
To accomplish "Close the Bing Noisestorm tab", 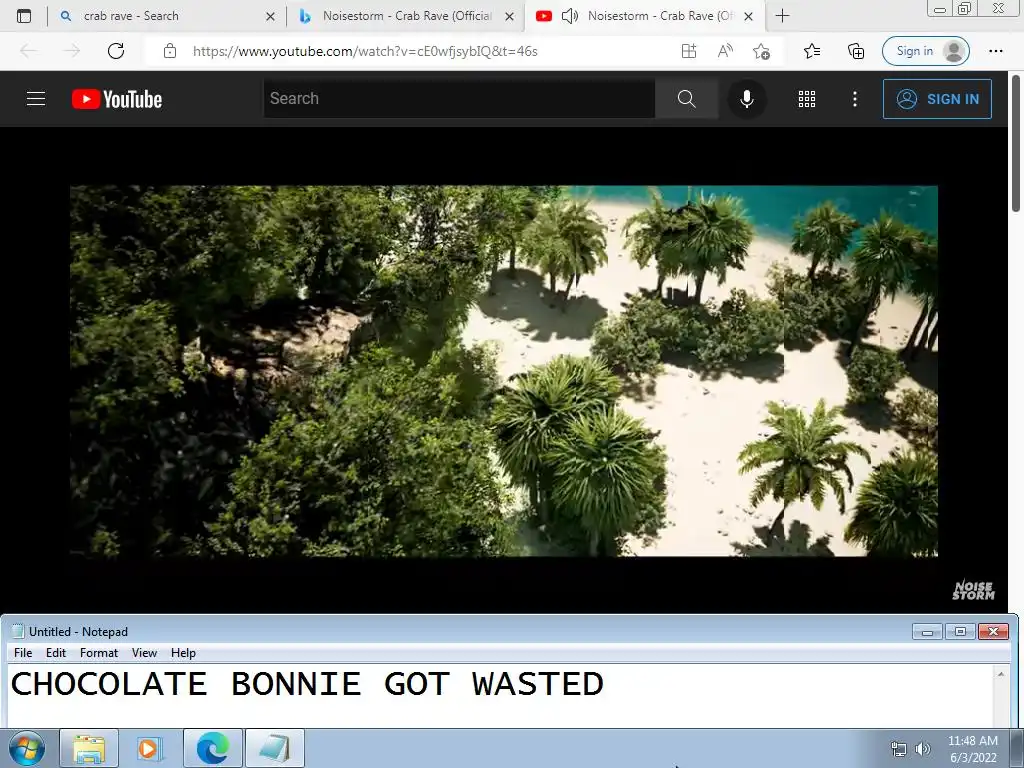I will click(x=509, y=16).
